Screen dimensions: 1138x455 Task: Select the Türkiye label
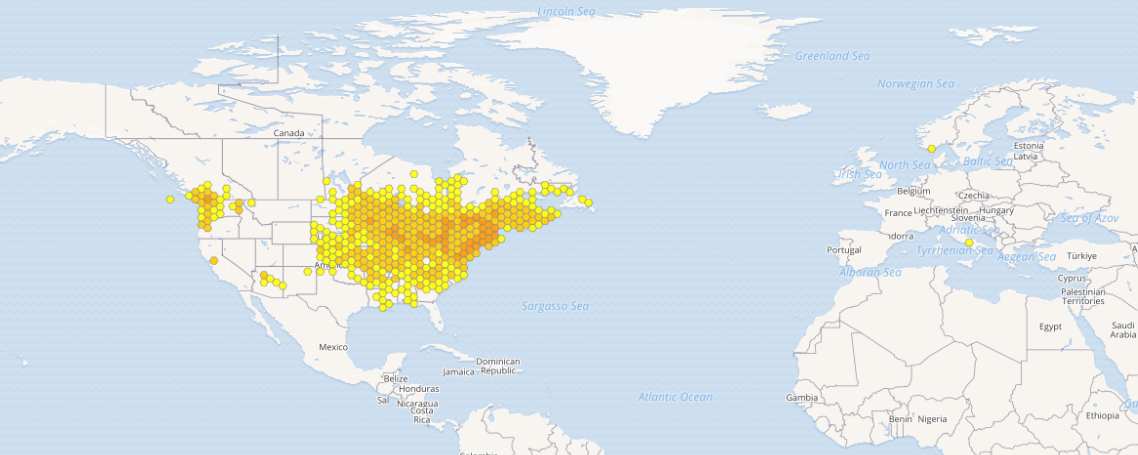point(1081,256)
